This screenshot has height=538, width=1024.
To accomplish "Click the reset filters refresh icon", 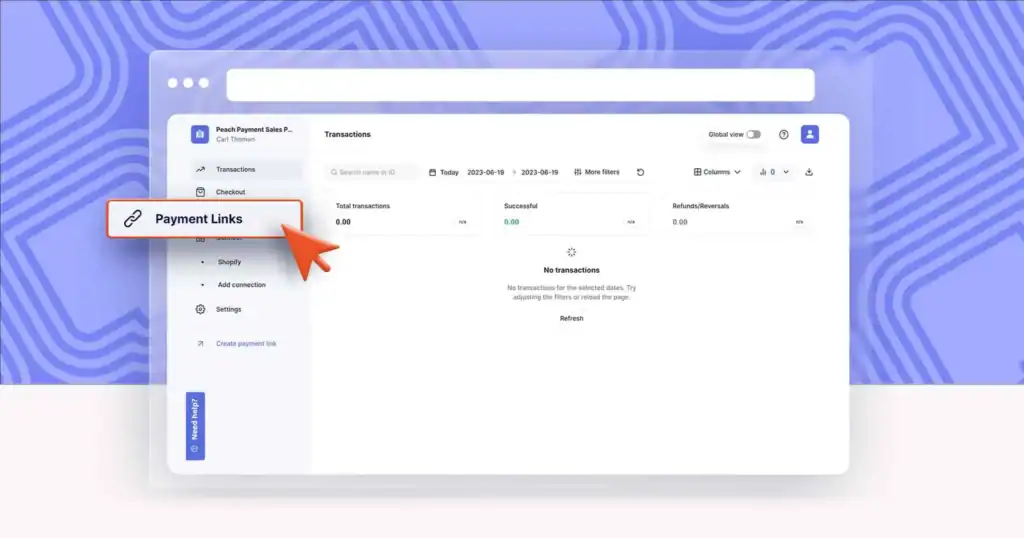I will pyautogui.click(x=640, y=172).
